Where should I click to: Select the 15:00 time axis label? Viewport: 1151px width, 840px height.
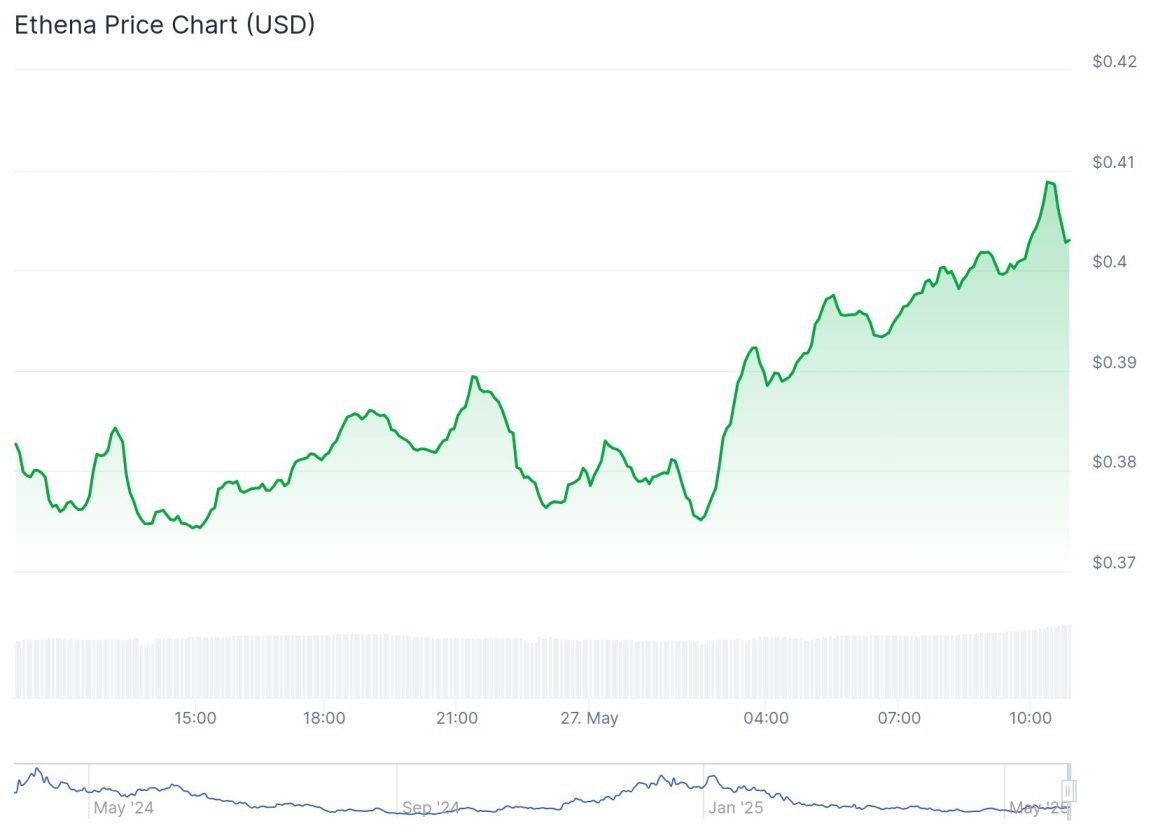[x=195, y=718]
